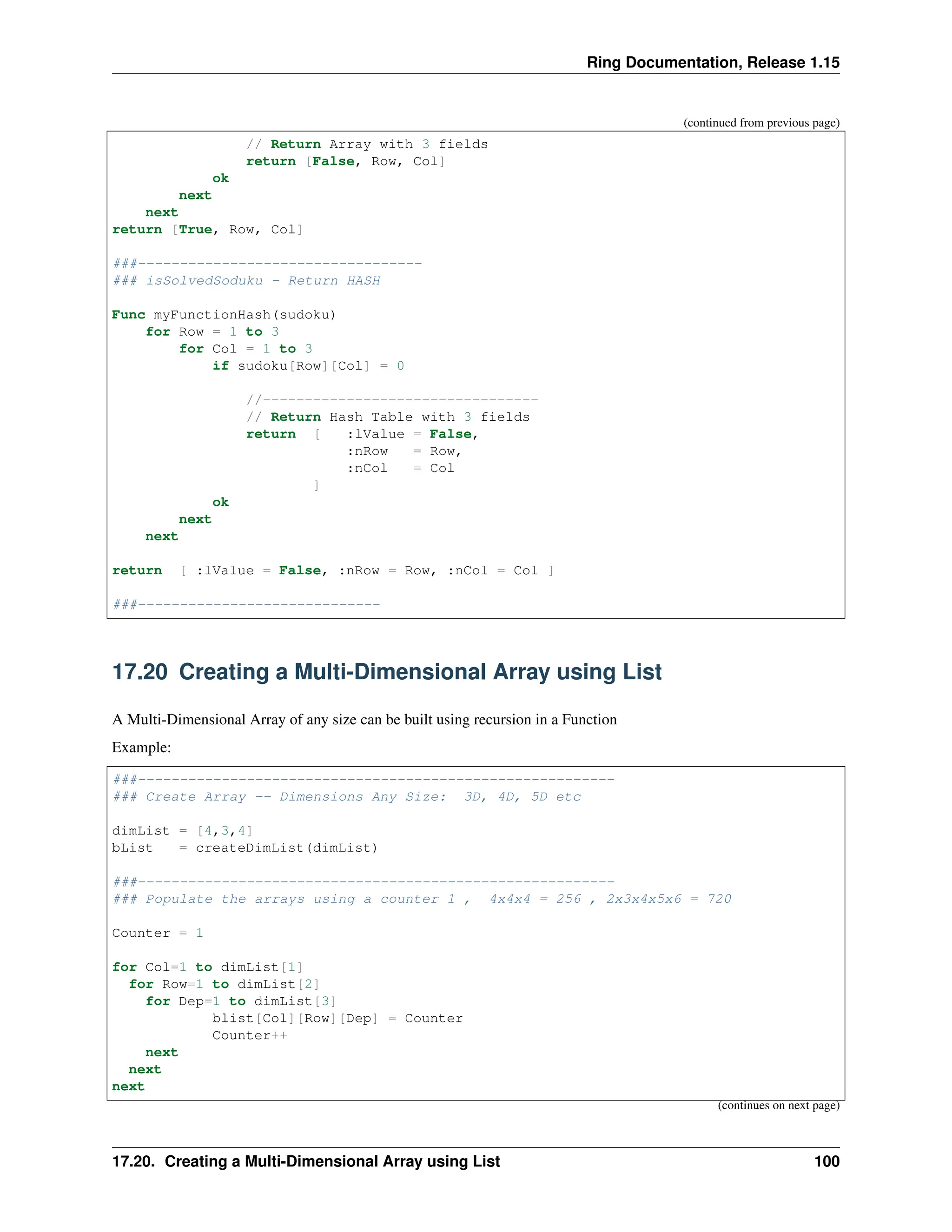Click the 'continued from previous page' note
952x1232 pixels.
coord(761,123)
